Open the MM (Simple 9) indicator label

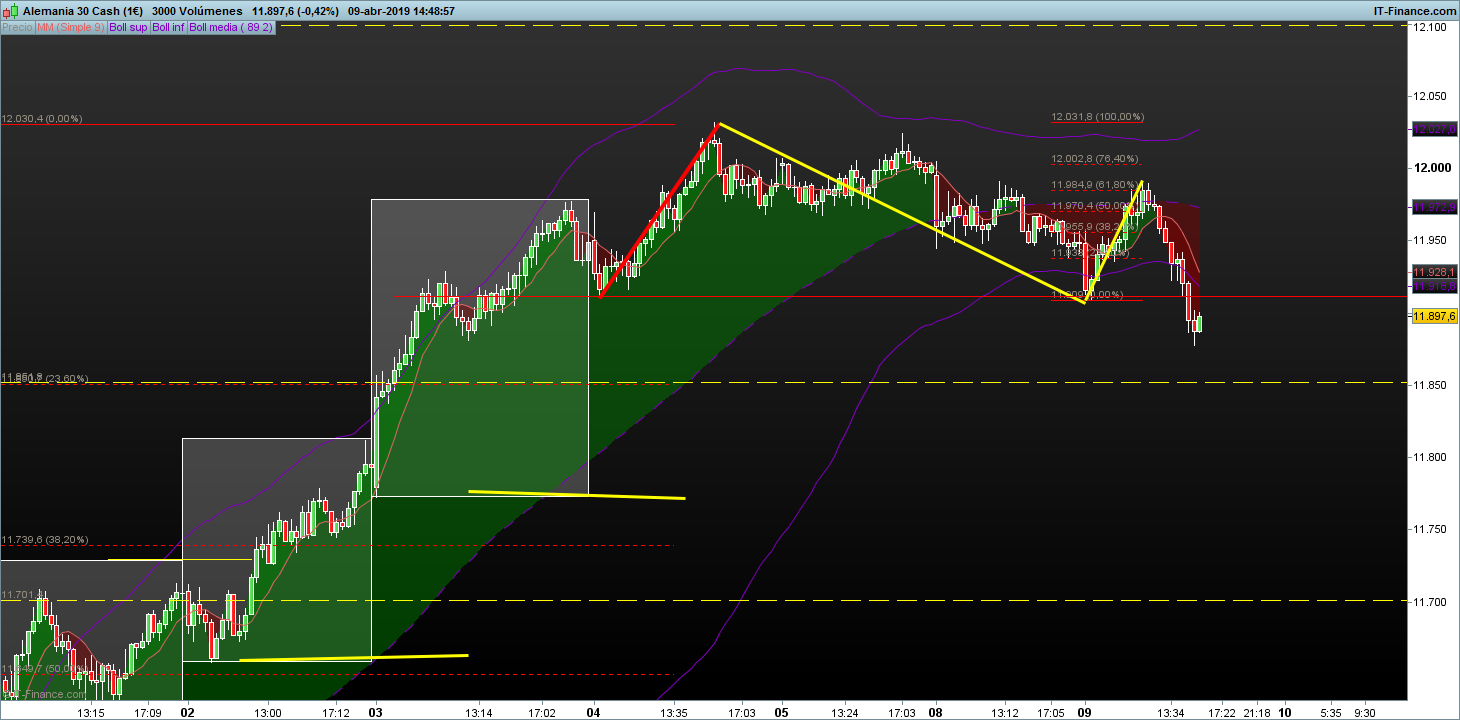(x=71, y=27)
